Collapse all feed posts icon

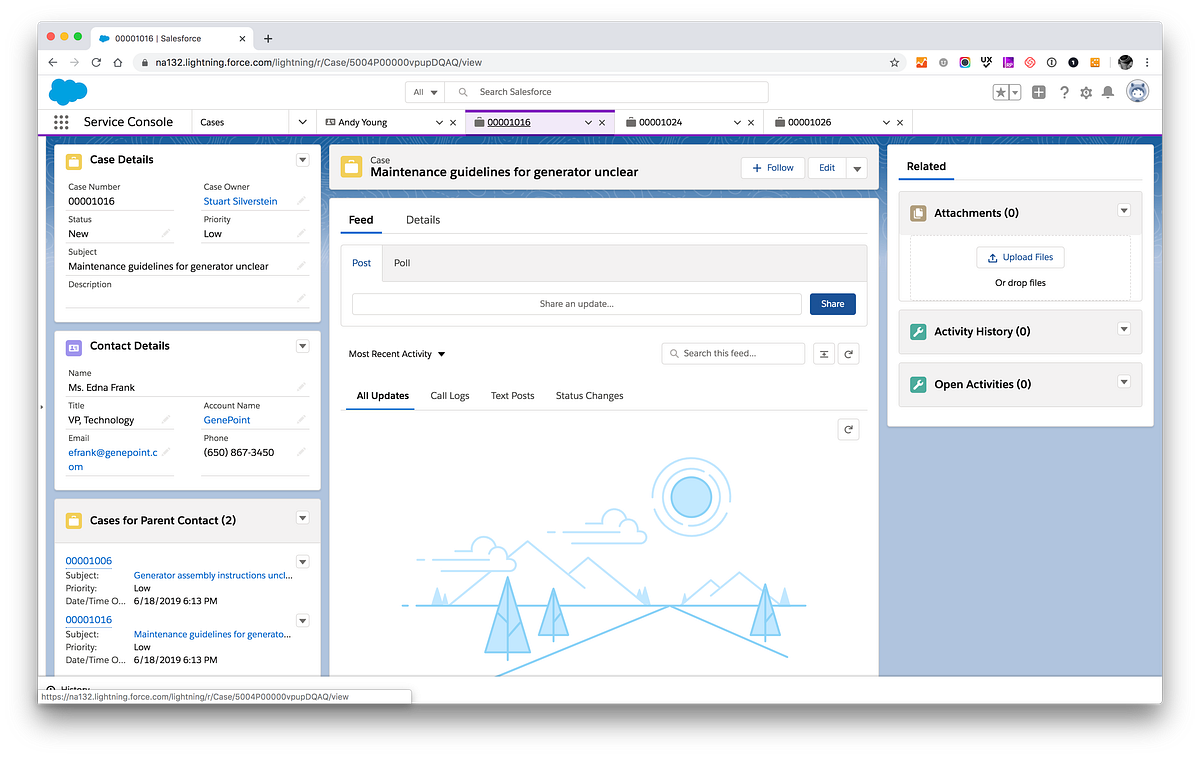click(x=824, y=353)
